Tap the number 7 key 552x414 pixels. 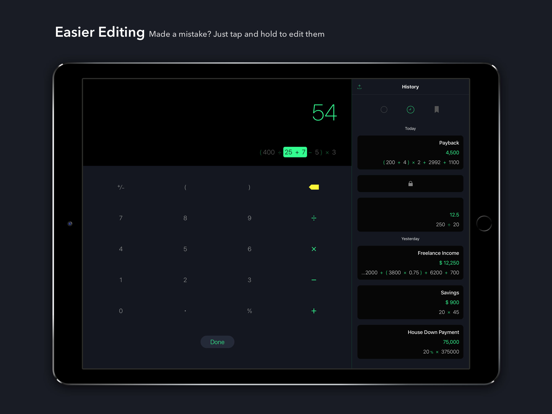click(x=121, y=218)
